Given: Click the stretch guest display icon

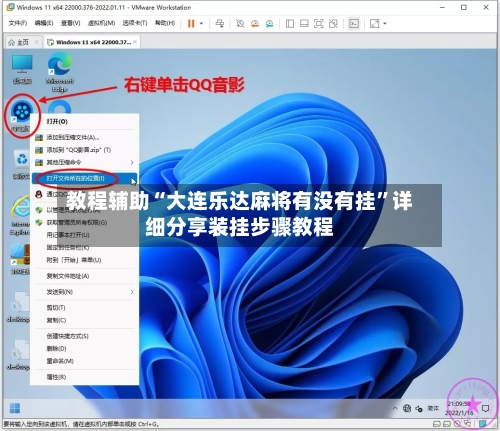Looking at the screenshot, I should [375, 23].
